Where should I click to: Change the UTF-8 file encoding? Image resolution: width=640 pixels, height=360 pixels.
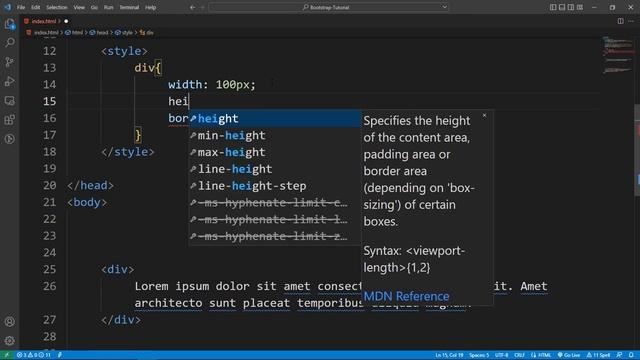click(502, 355)
